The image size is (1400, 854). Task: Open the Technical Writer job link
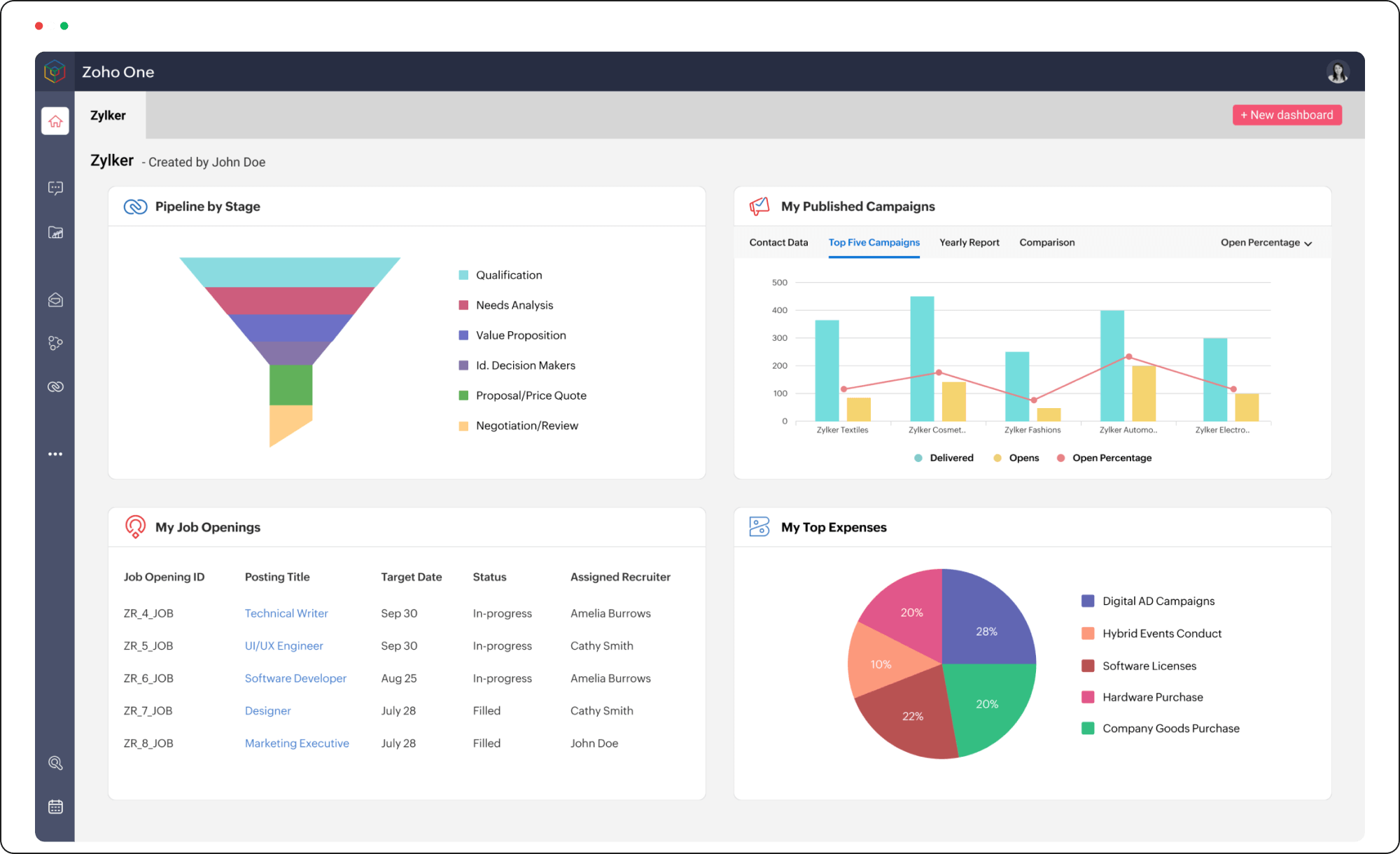286,613
